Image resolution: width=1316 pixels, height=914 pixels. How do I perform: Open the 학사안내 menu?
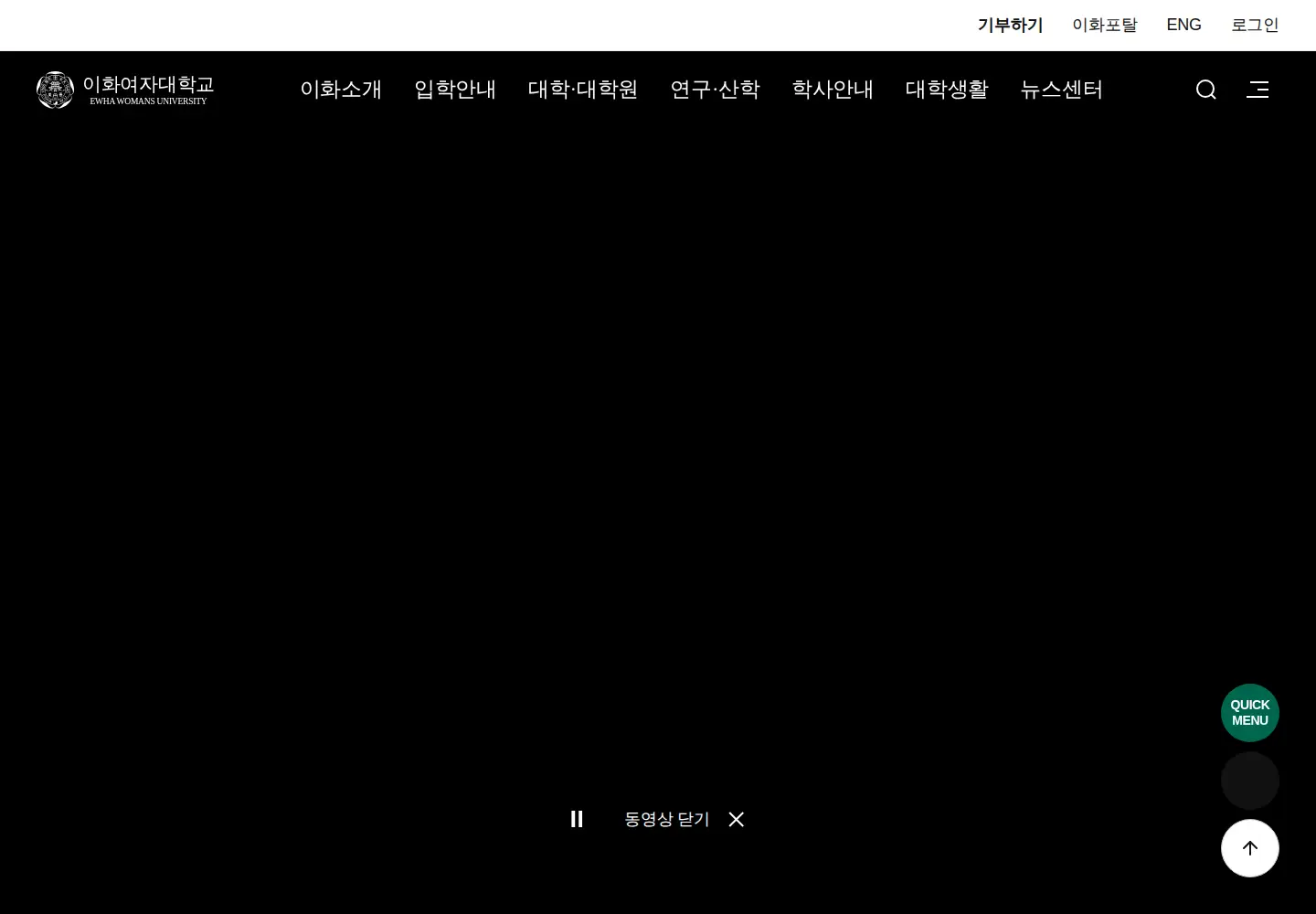833,90
